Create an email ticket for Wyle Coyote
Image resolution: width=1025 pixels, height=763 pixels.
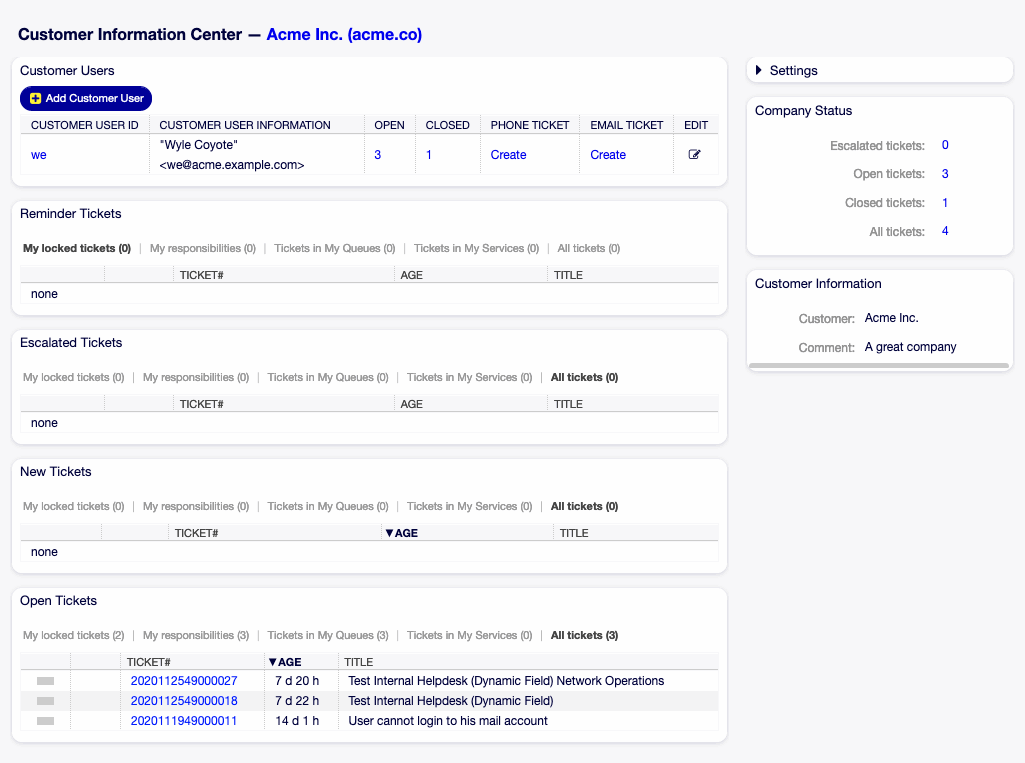point(608,155)
